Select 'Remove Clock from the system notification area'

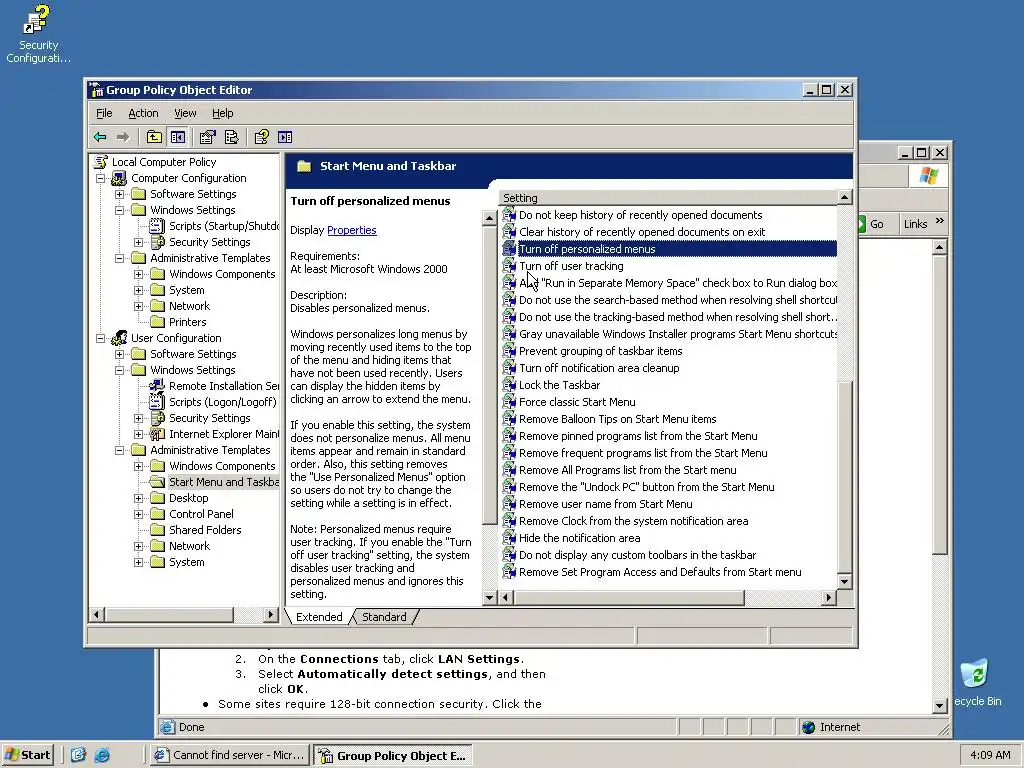click(633, 520)
